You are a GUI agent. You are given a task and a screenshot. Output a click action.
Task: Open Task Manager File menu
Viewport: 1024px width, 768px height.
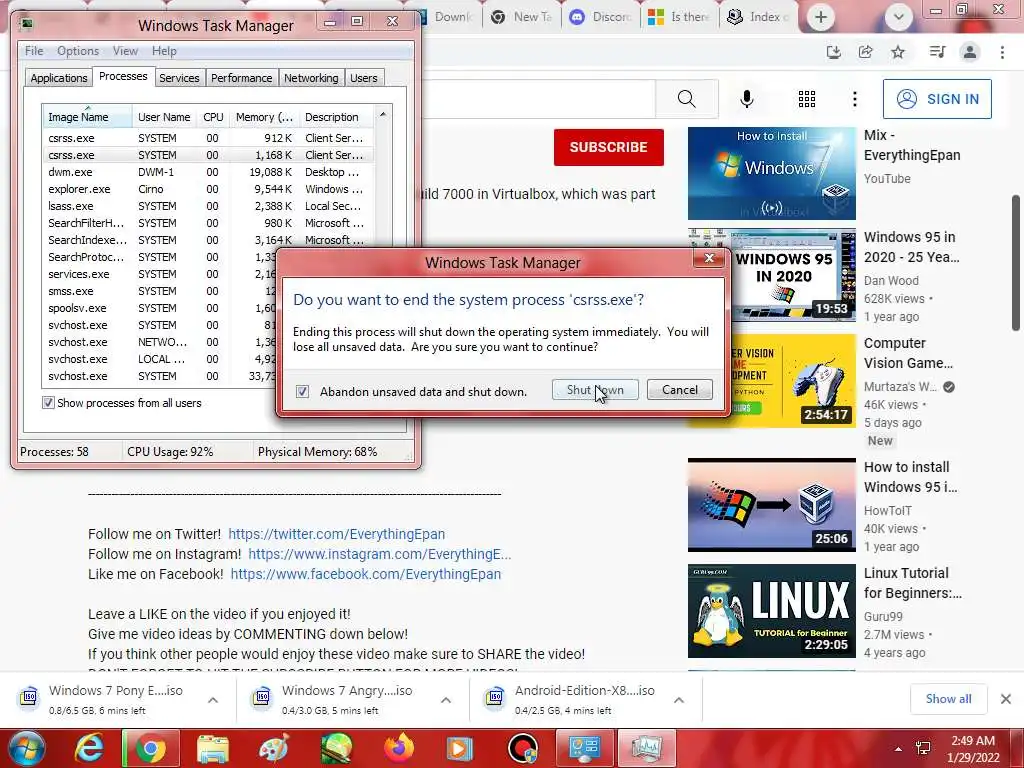tap(34, 51)
